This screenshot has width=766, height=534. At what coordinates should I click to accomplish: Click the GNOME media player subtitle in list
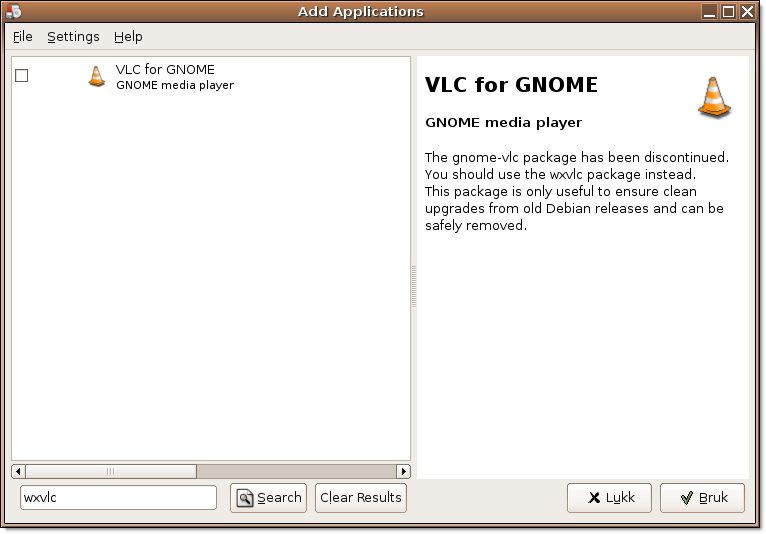175,85
